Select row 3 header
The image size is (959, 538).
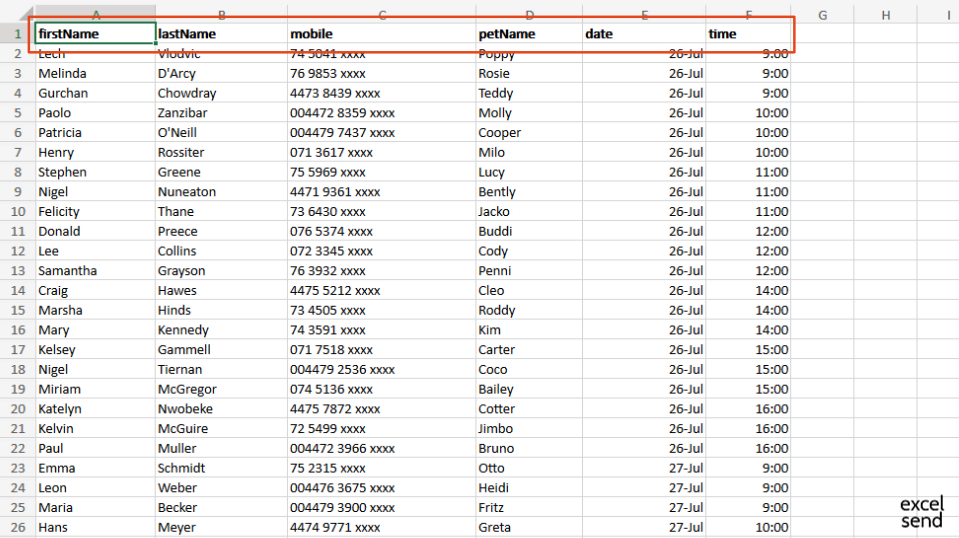[18, 73]
